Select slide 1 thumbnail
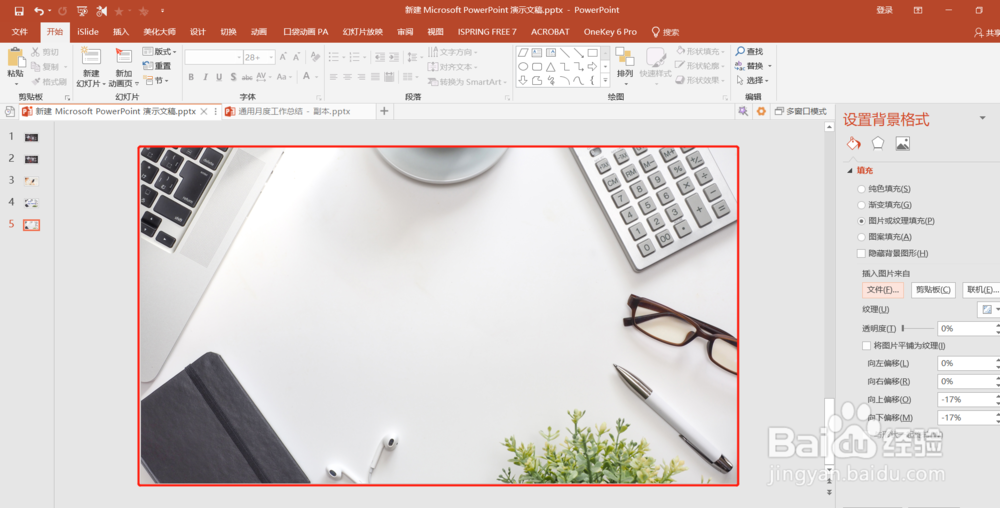Screen dimensions: 1000x508 [x=31, y=137]
